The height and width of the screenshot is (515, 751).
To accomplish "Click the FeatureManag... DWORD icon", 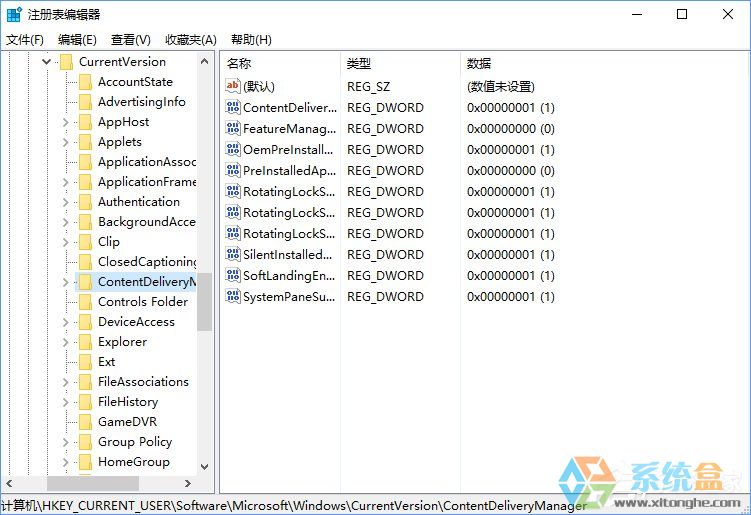I will click(233, 128).
